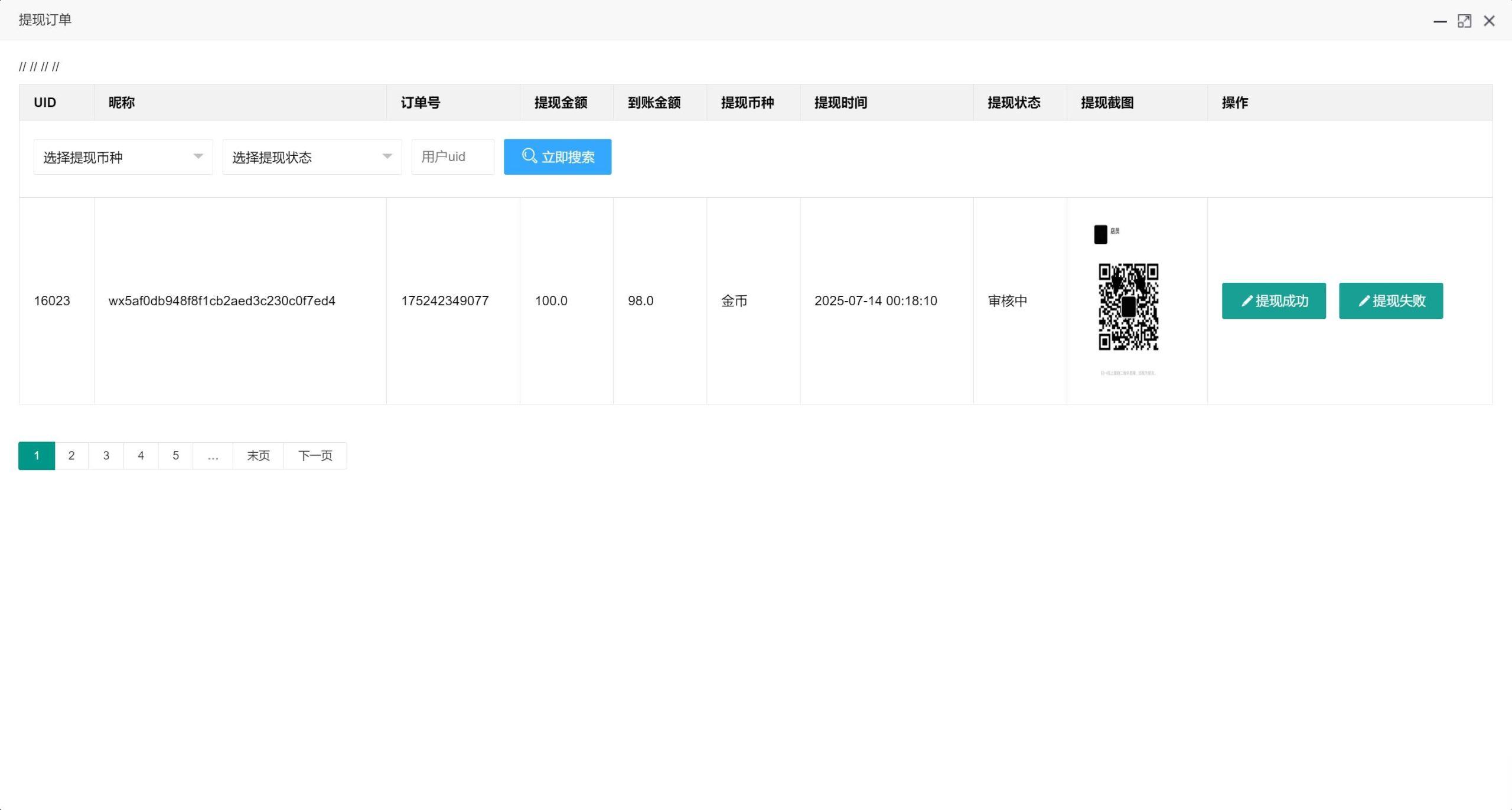This screenshot has height=810, width=1512.
Task: Click the magnifier icon in the search button
Action: 529,156
